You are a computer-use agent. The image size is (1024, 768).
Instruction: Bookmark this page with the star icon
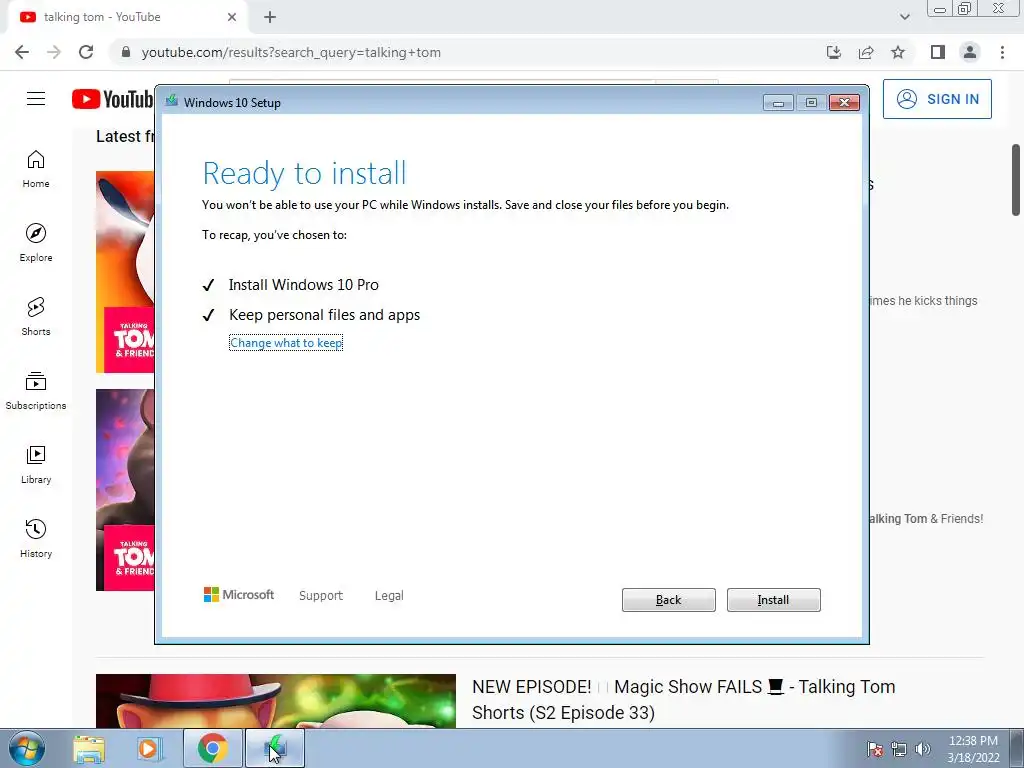[x=898, y=52]
